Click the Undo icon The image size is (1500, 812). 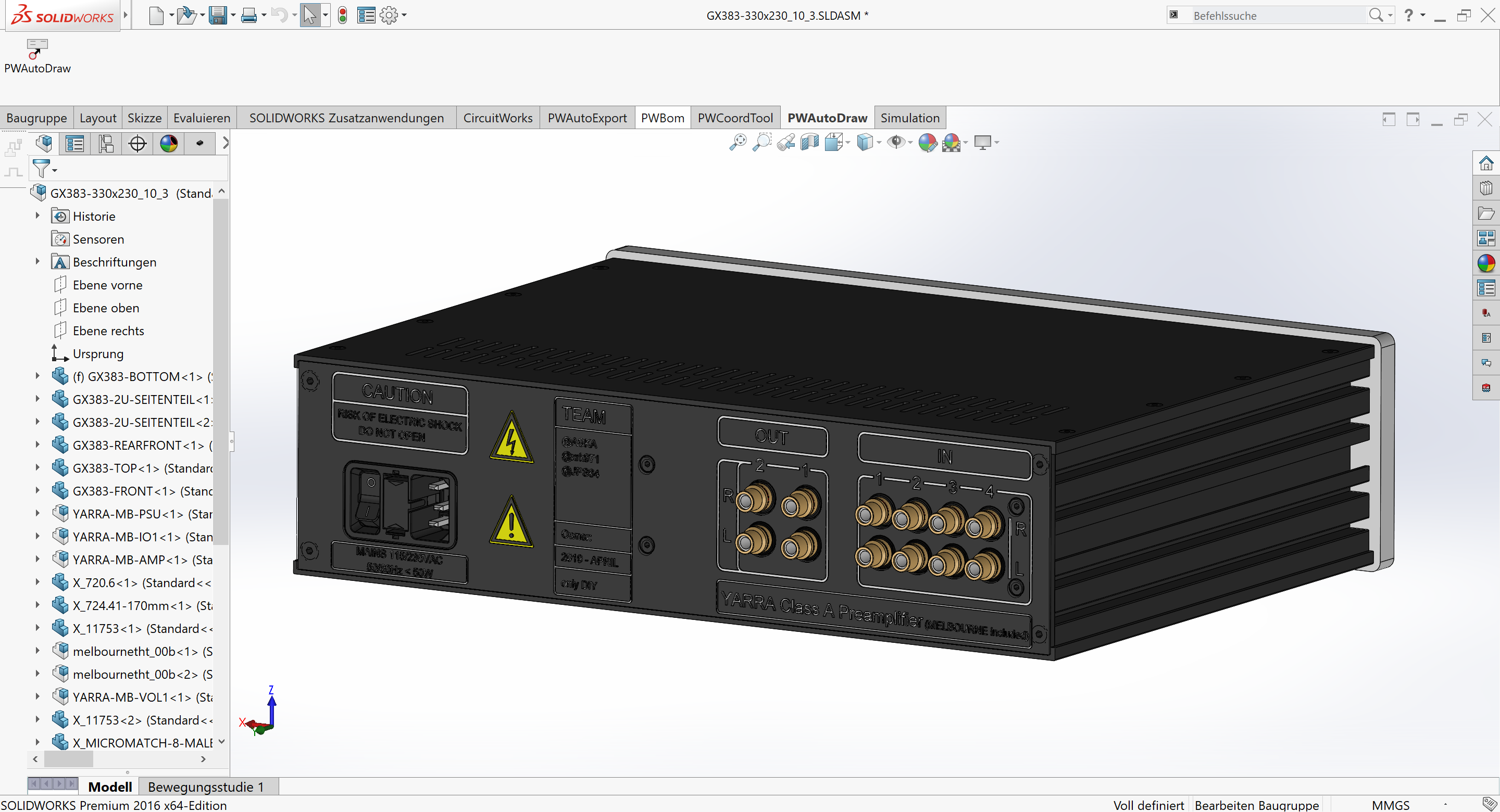point(280,15)
